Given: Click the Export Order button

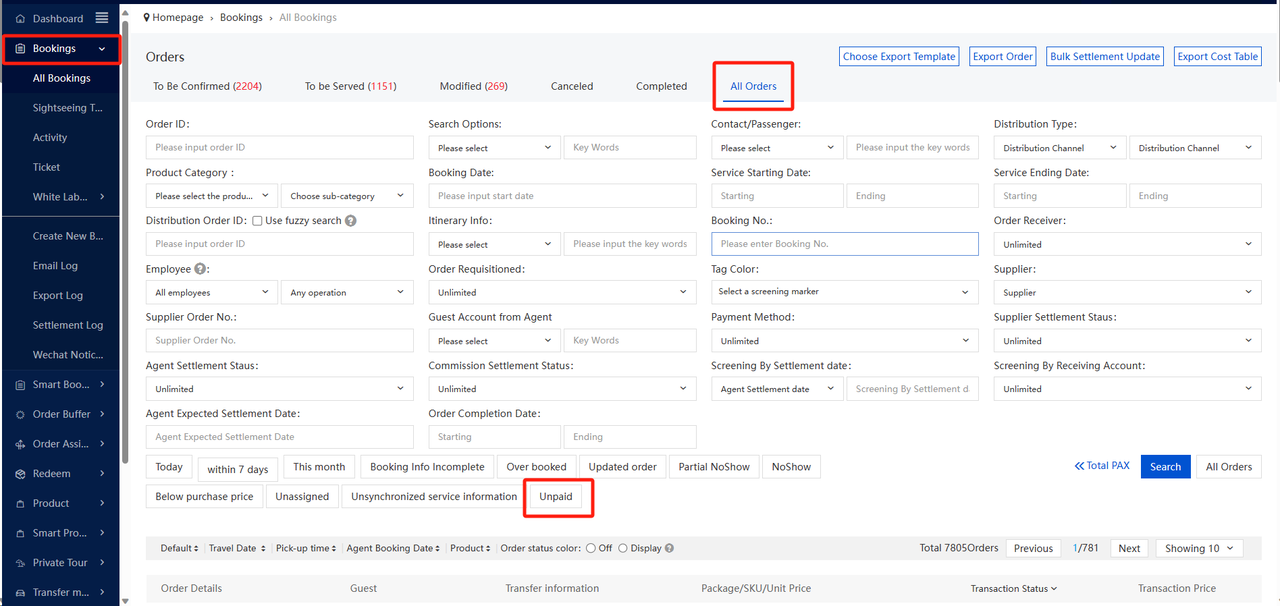Looking at the screenshot, I should [1002, 57].
